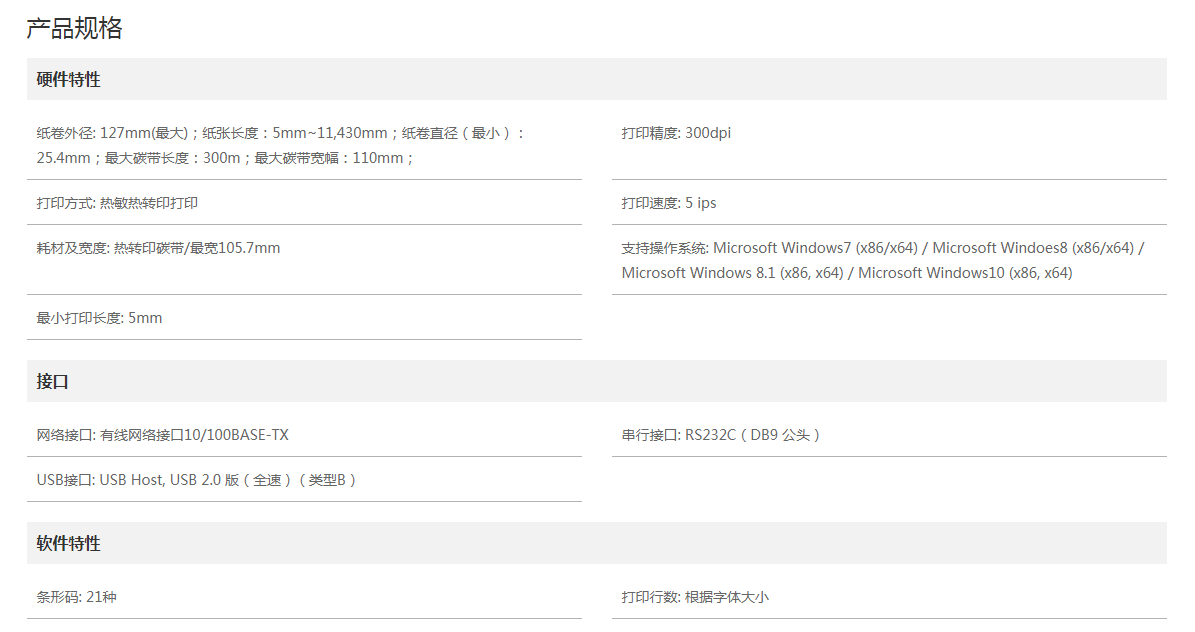Click the 类型B text in USB row
The image size is (1195, 632).
click(327, 480)
